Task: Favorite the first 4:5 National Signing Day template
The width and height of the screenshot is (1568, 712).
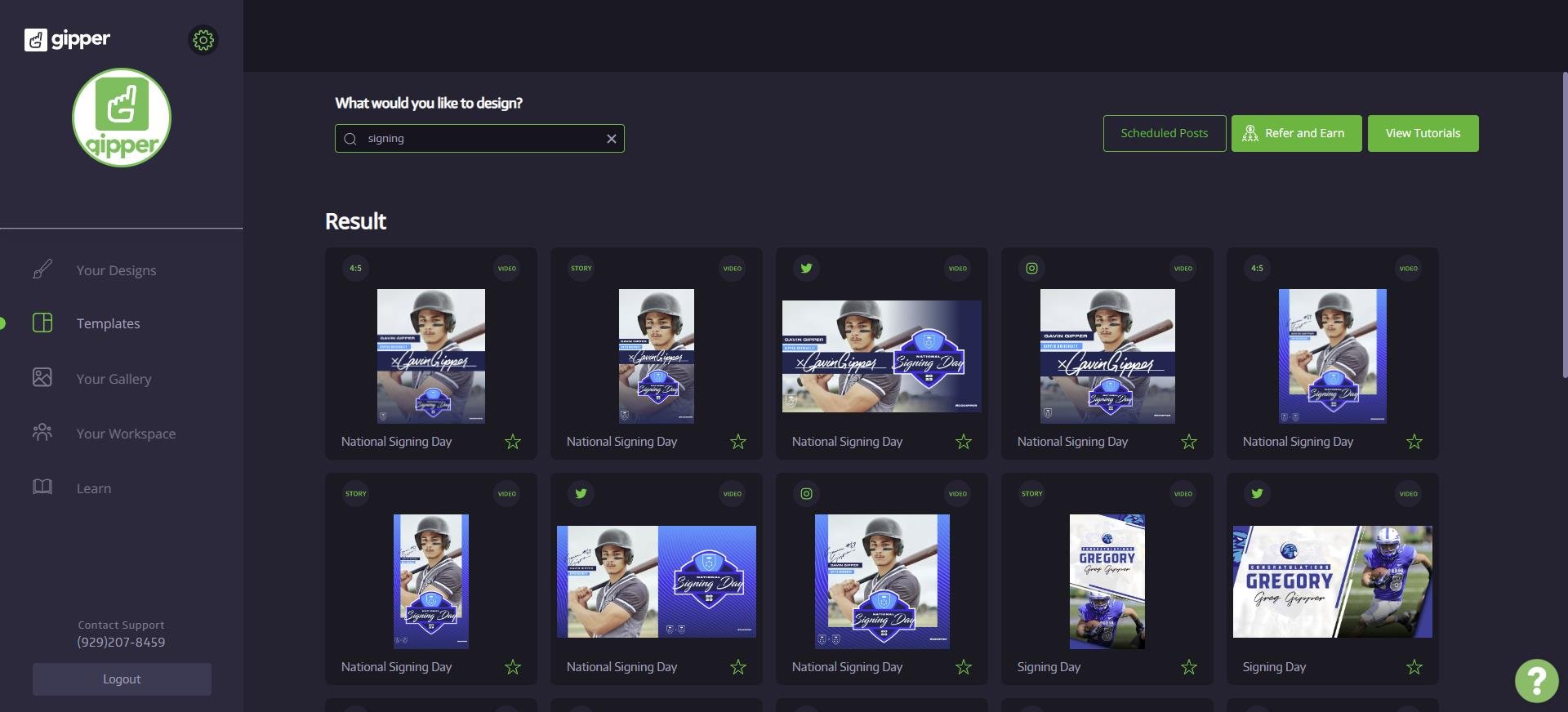Action: tap(512, 442)
